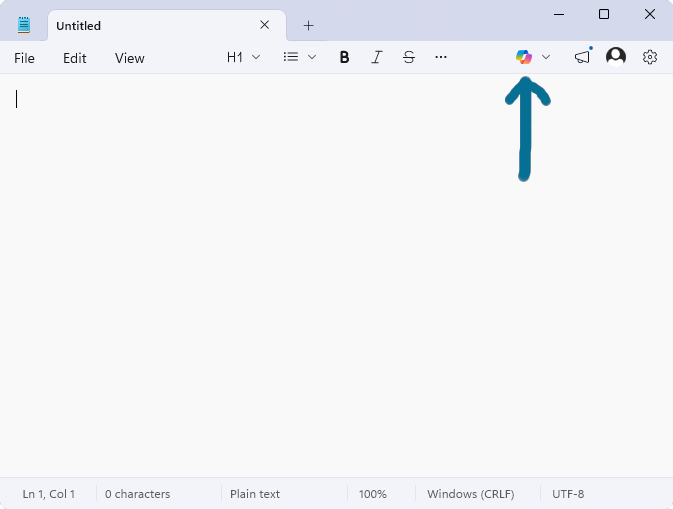Image resolution: width=673 pixels, height=509 pixels.
Task: Open the more formatting options ellipsis
Action: [441, 57]
